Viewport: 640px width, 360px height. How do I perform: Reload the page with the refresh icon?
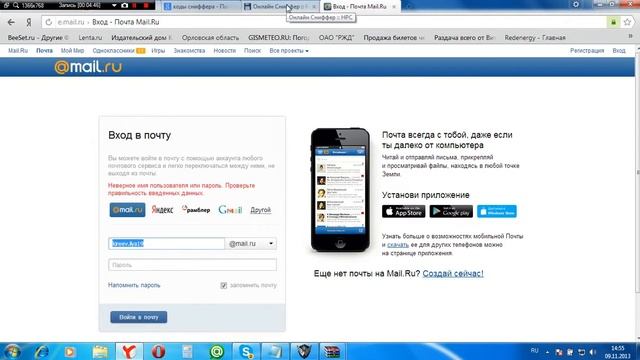49,22
